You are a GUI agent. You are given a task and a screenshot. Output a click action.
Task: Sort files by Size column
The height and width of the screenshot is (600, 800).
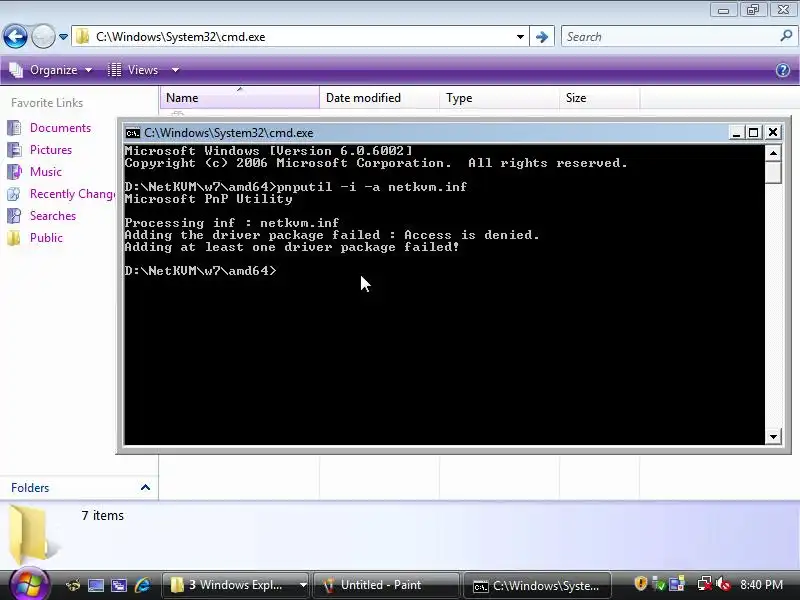click(599, 97)
